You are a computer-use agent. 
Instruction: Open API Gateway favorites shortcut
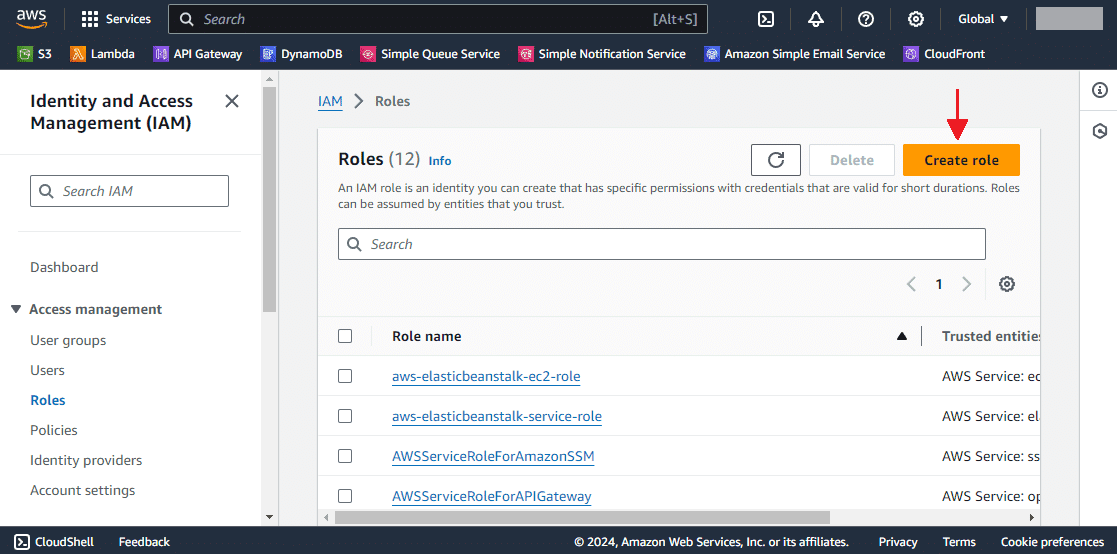[198, 53]
